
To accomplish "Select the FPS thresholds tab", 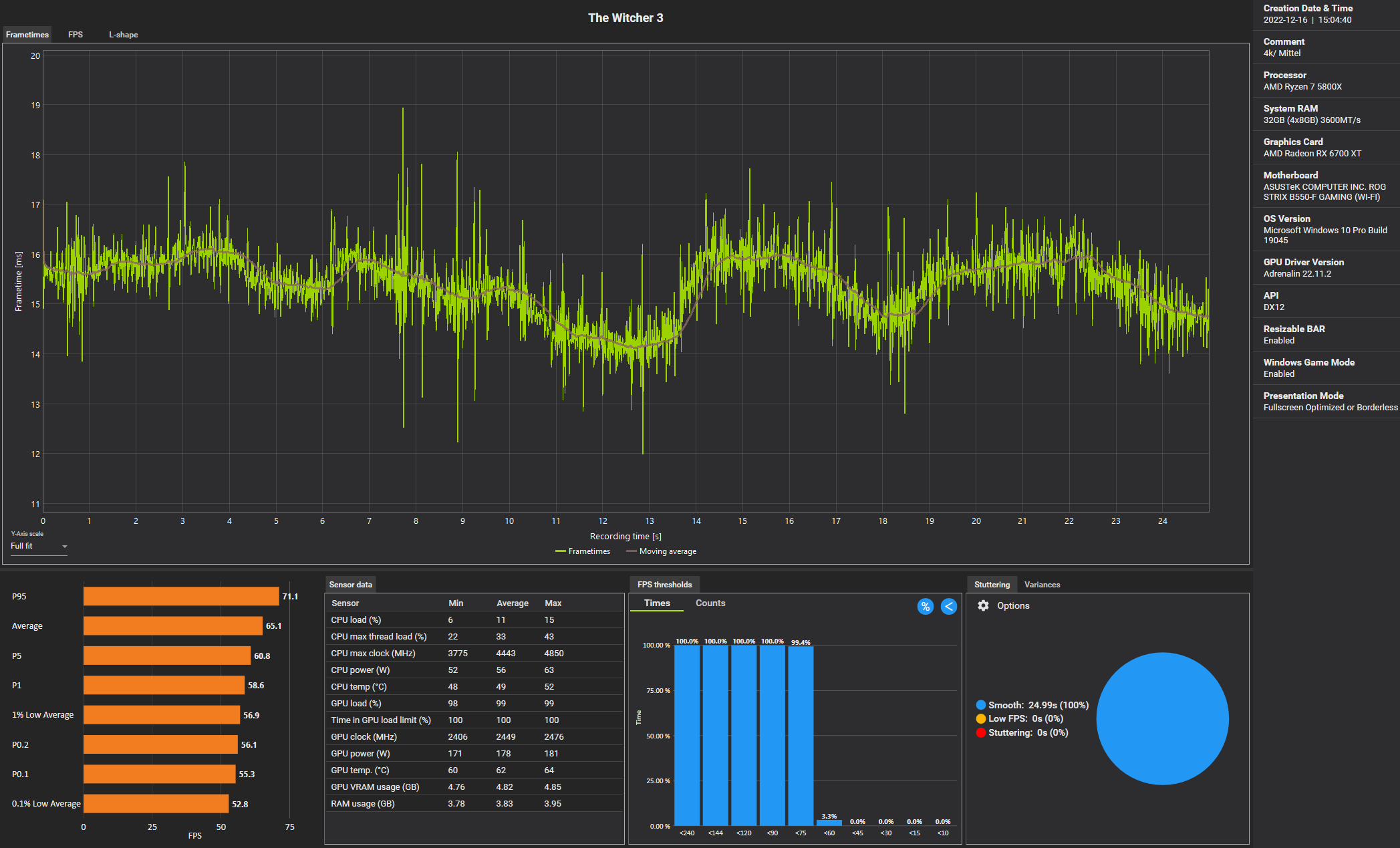I will [x=664, y=585].
